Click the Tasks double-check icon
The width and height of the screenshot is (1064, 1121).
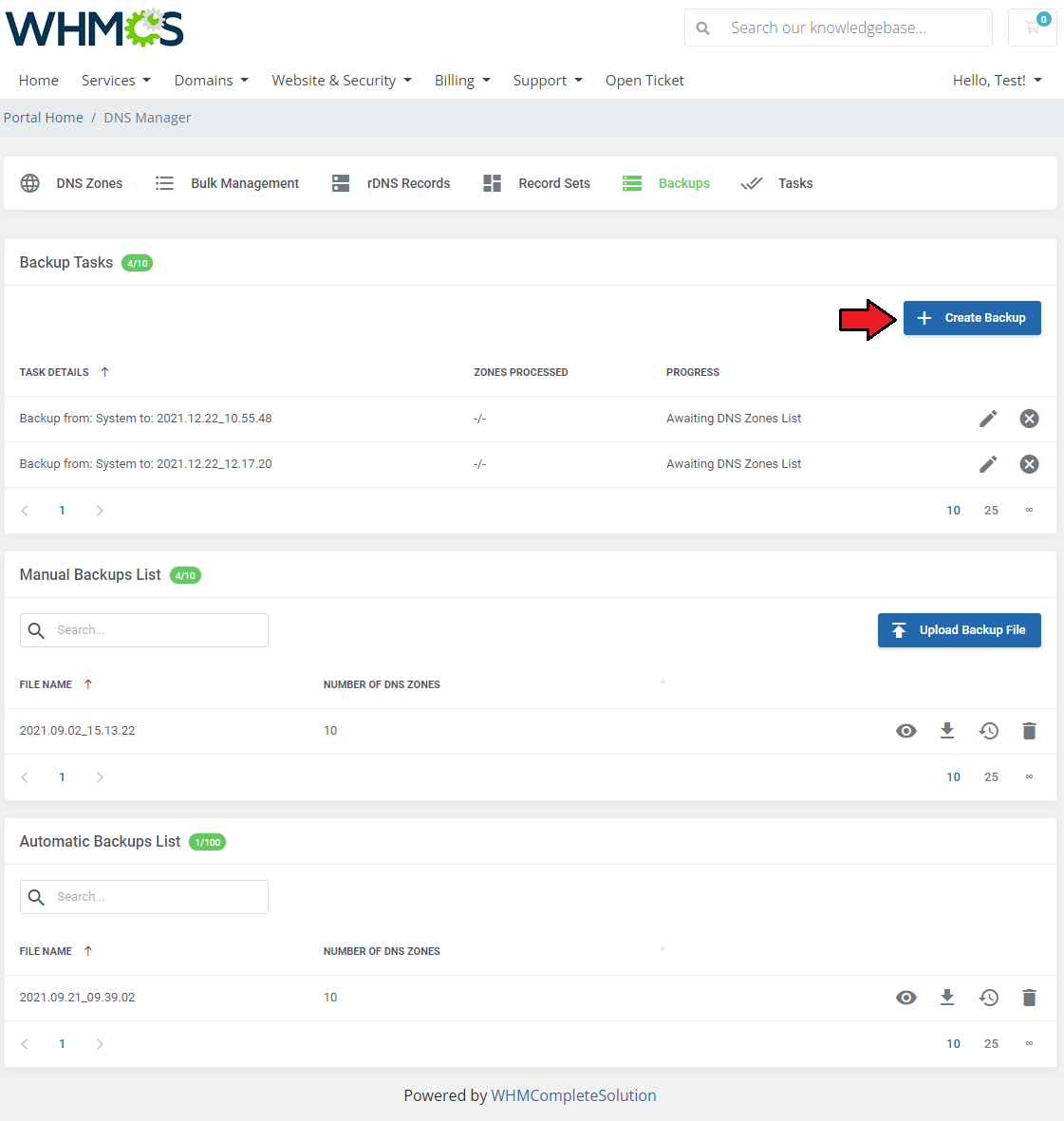pos(752,184)
